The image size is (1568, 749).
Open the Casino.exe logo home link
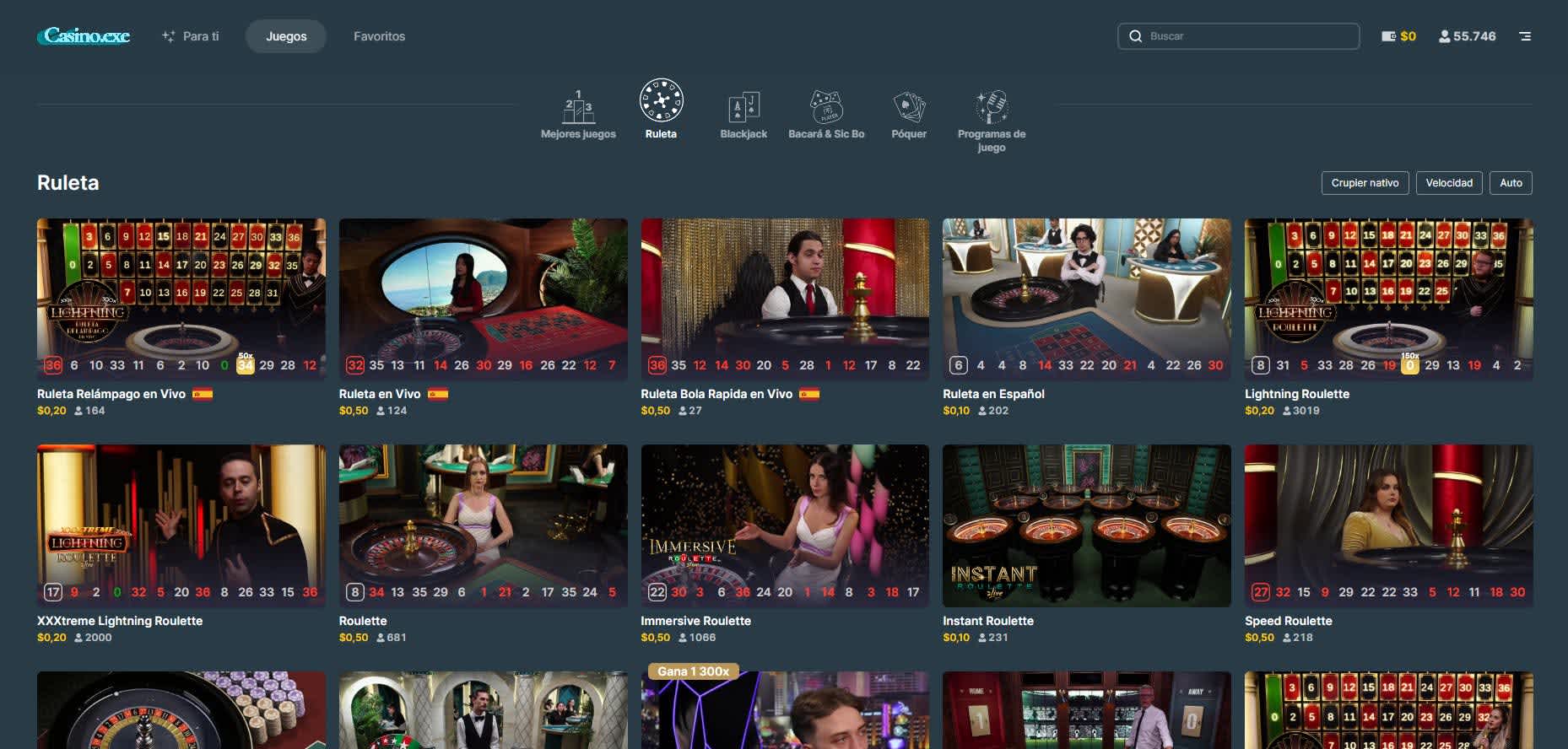(x=84, y=35)
